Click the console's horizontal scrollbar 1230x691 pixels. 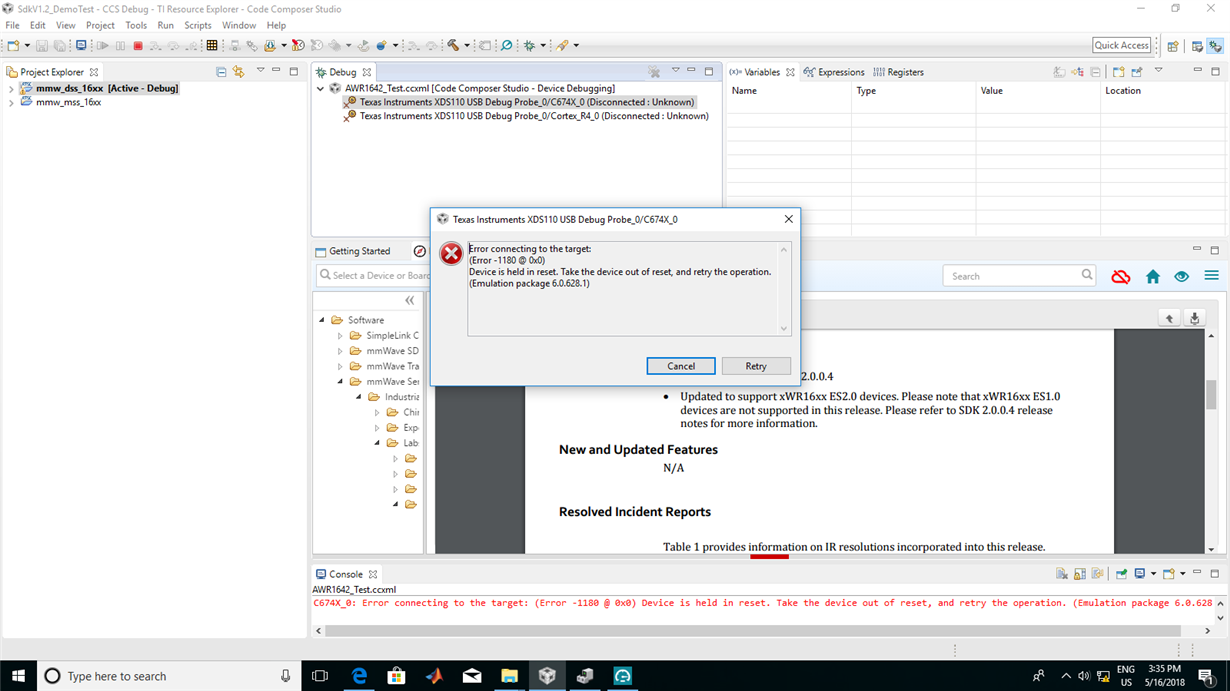754,631
